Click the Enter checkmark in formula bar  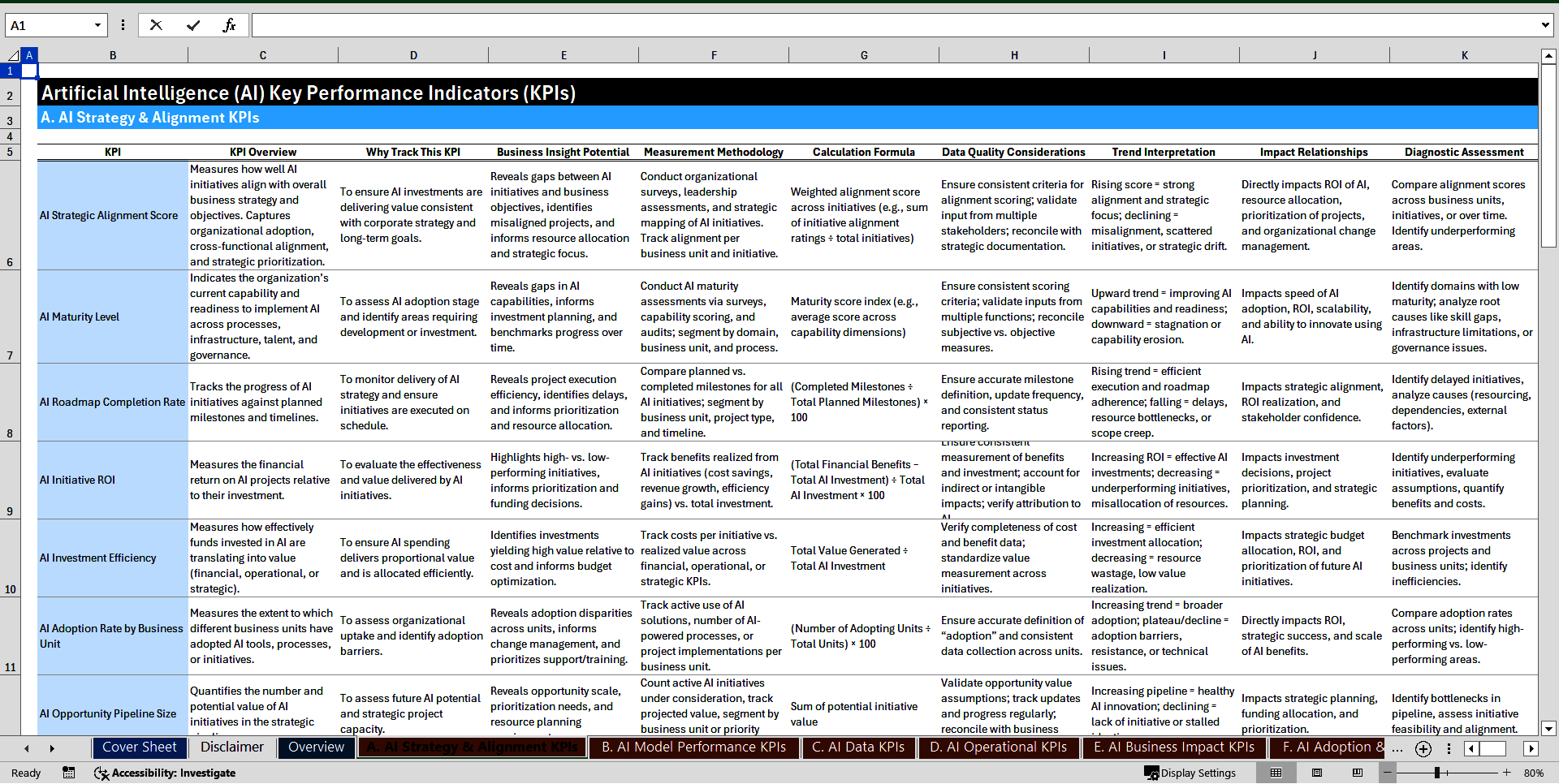(192, 24)
